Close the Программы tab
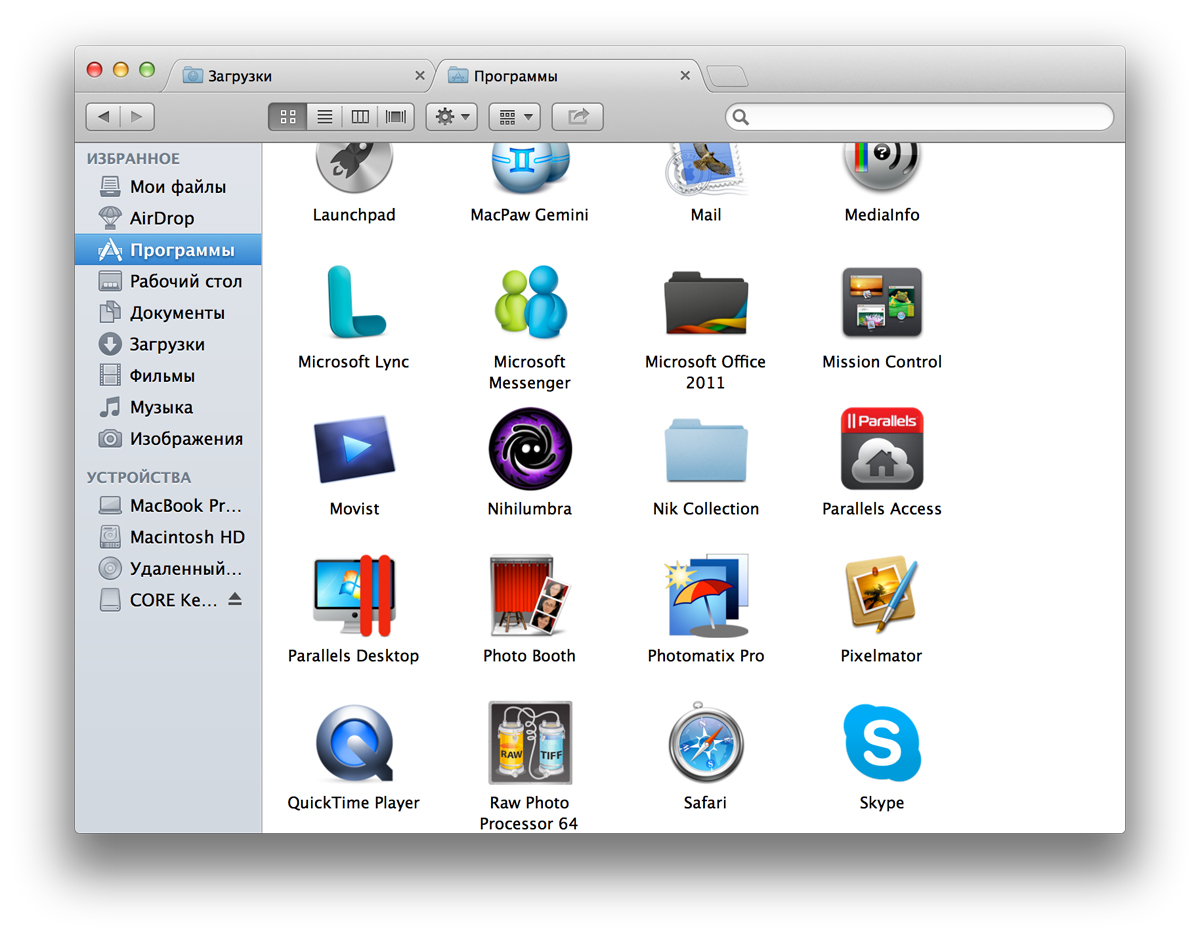Screen dimensions: 1200x937 [x=685, y=76]
